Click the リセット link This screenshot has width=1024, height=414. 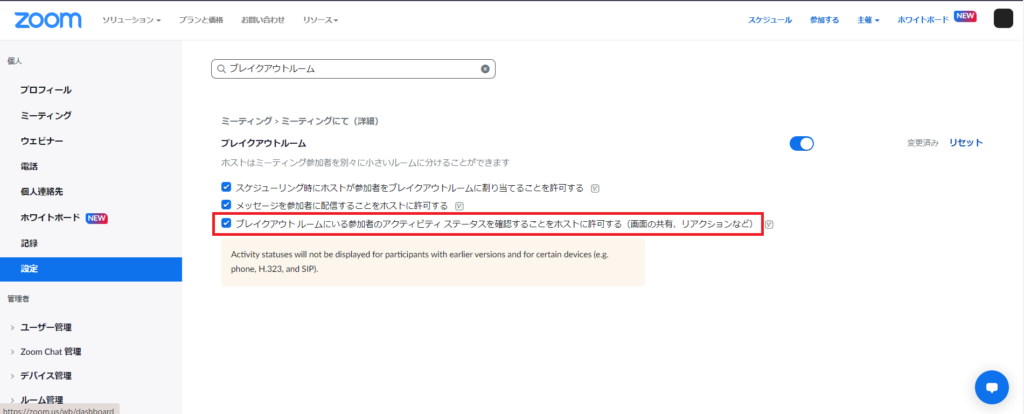point(965,143)
